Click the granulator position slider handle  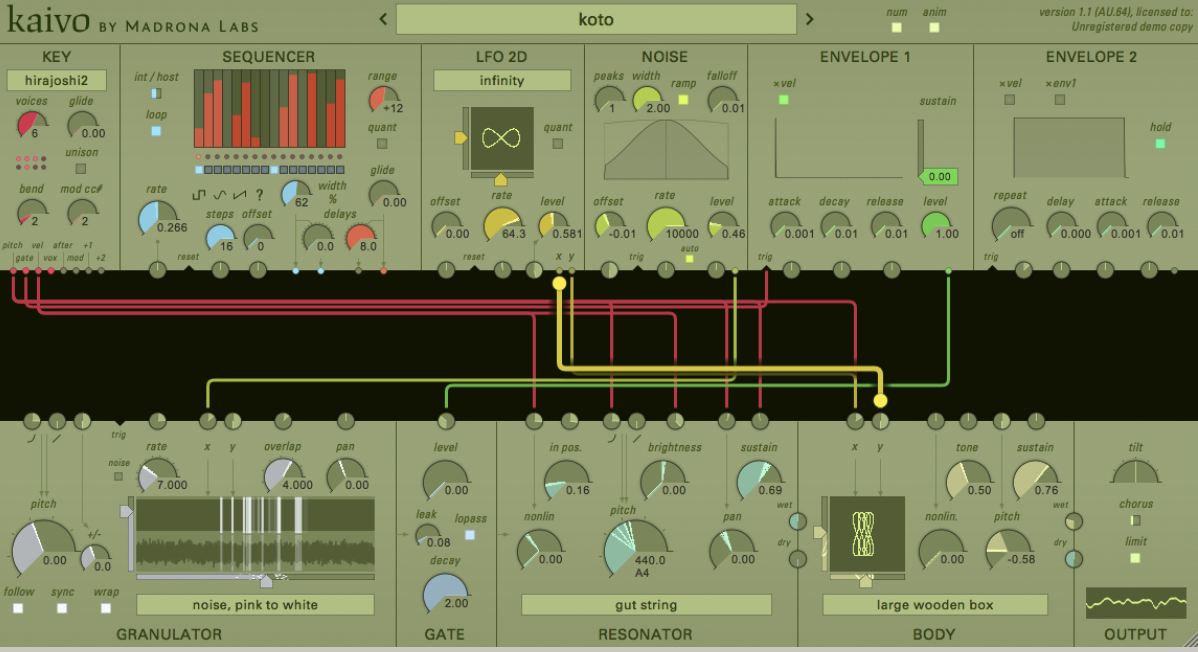point(266,582)
